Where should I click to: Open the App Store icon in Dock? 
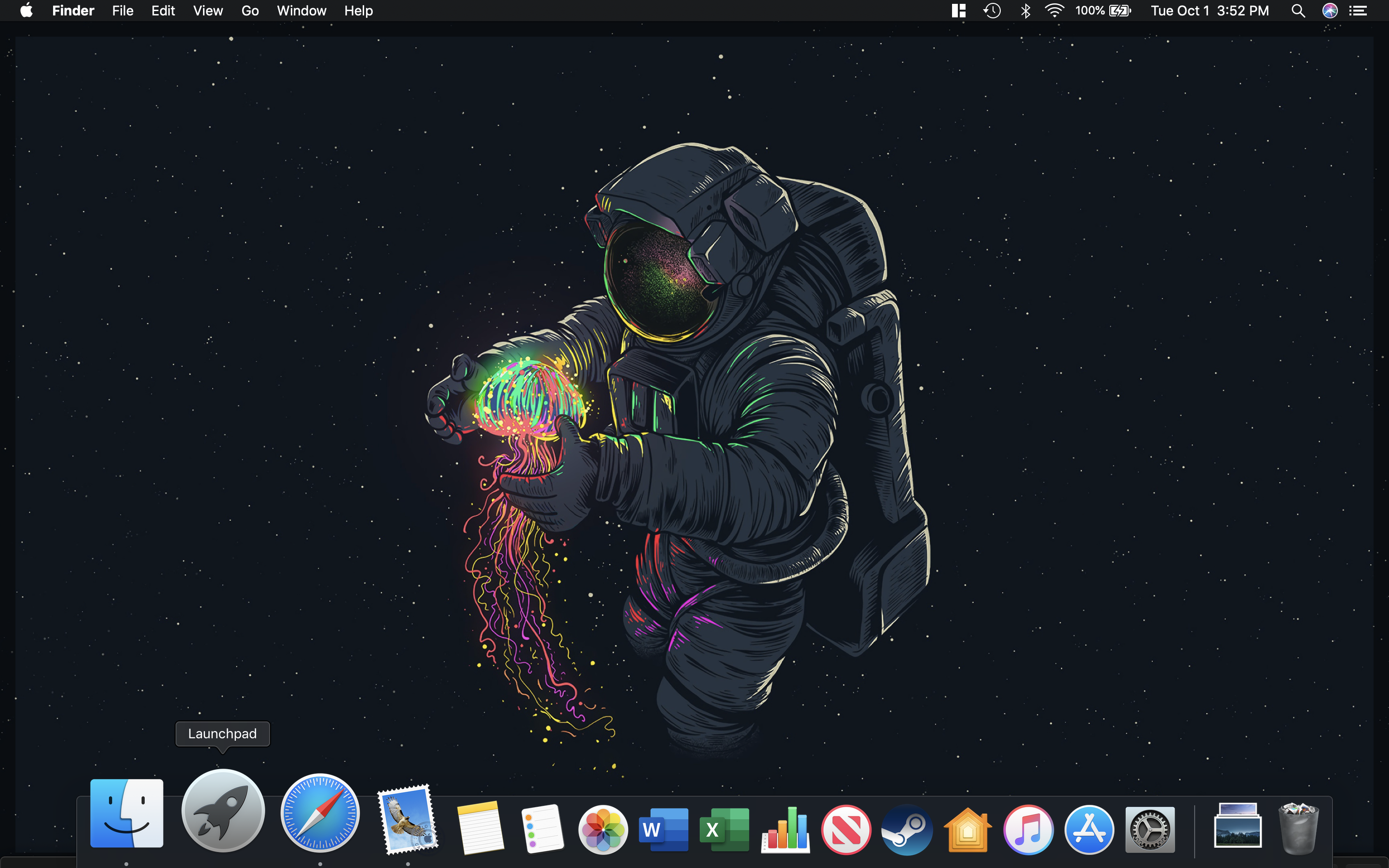tap(1089, 829)
